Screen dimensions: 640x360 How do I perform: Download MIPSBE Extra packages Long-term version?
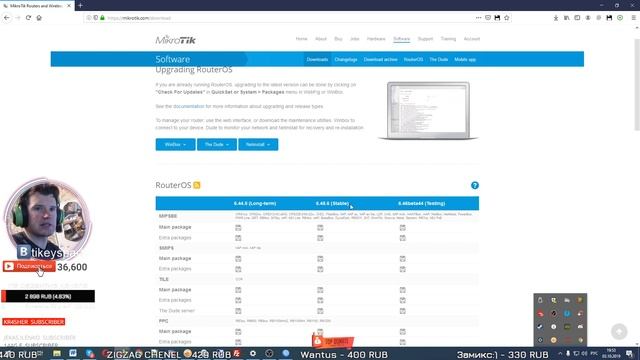click(238, 238)
